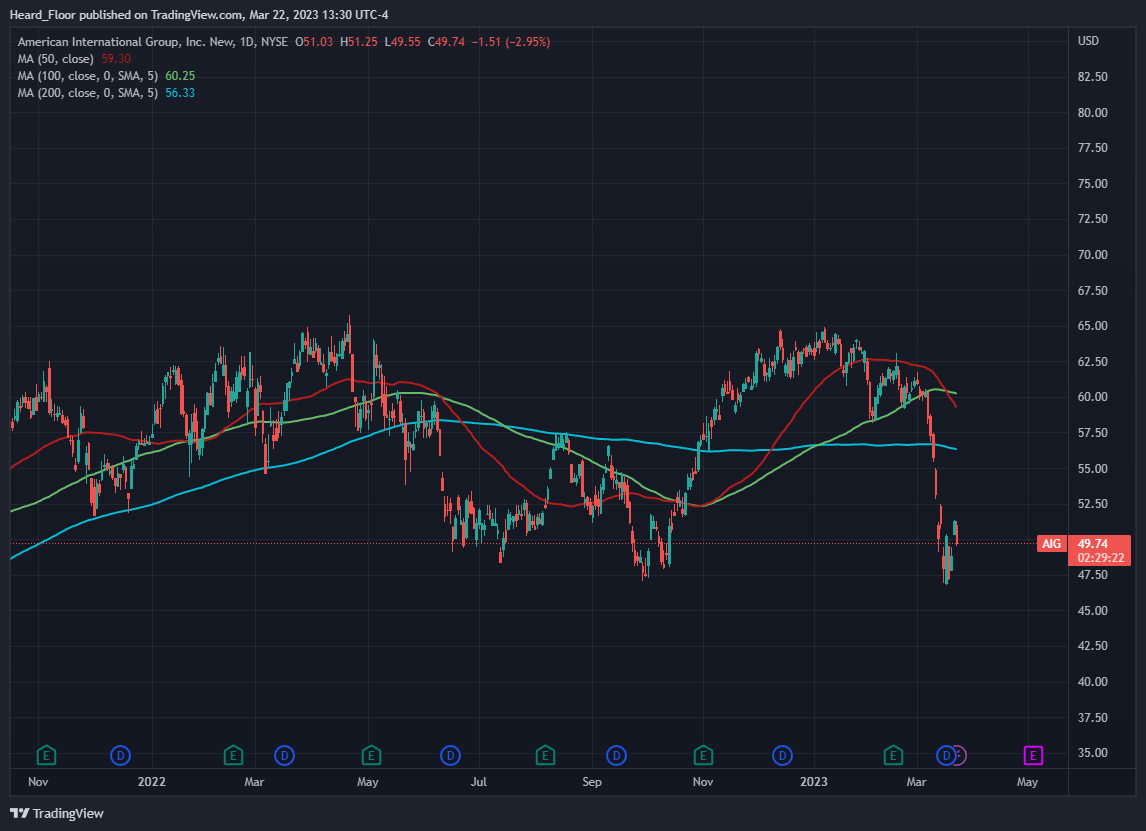The width and height of the screenshot is (1146, 831).
Task: Click the open value O51.03 in the legend
Action: click(x=314, y=42)
